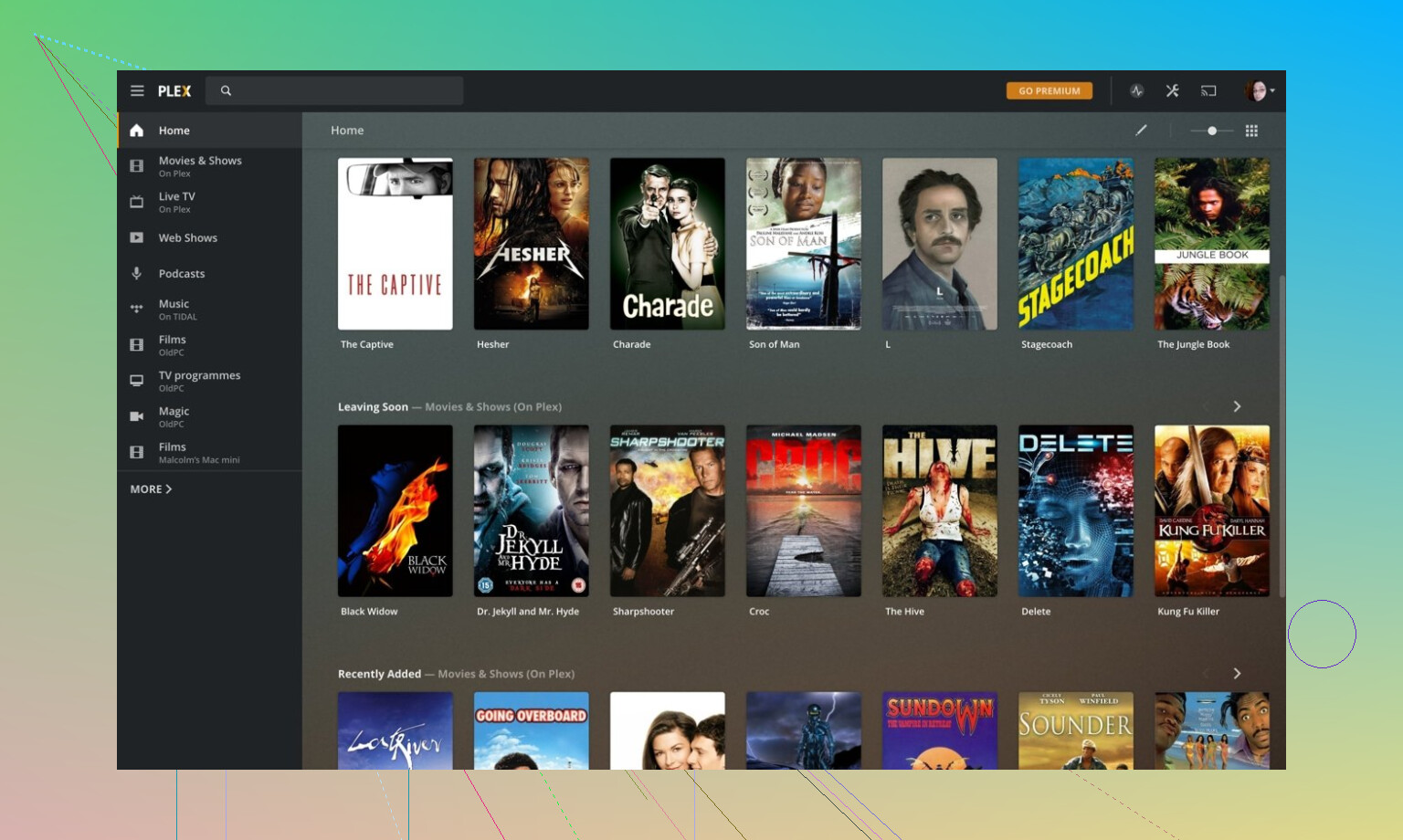Image resolution: width=1403 pixels, height=840 pixels.
Task: Open the user avatar account dropdown
Action: (x=1259, y=91)
